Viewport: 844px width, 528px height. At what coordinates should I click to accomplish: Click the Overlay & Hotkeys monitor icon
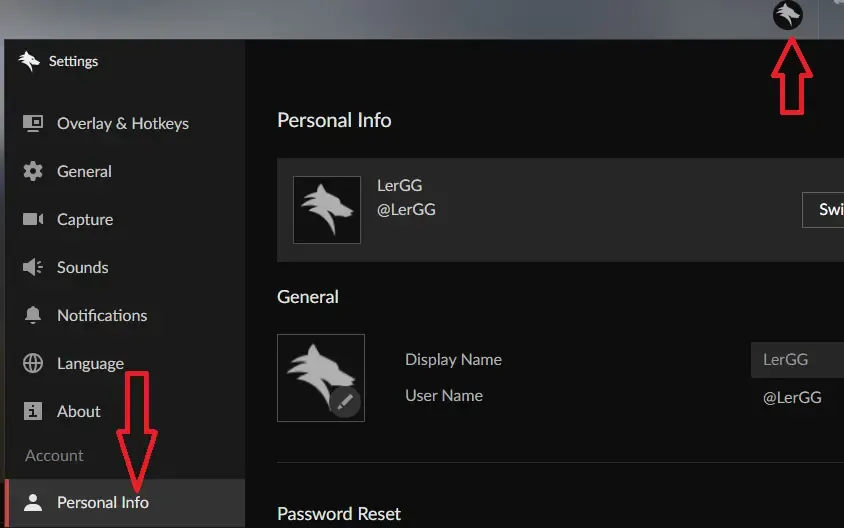pyautogui.click(x=33, y=123)
